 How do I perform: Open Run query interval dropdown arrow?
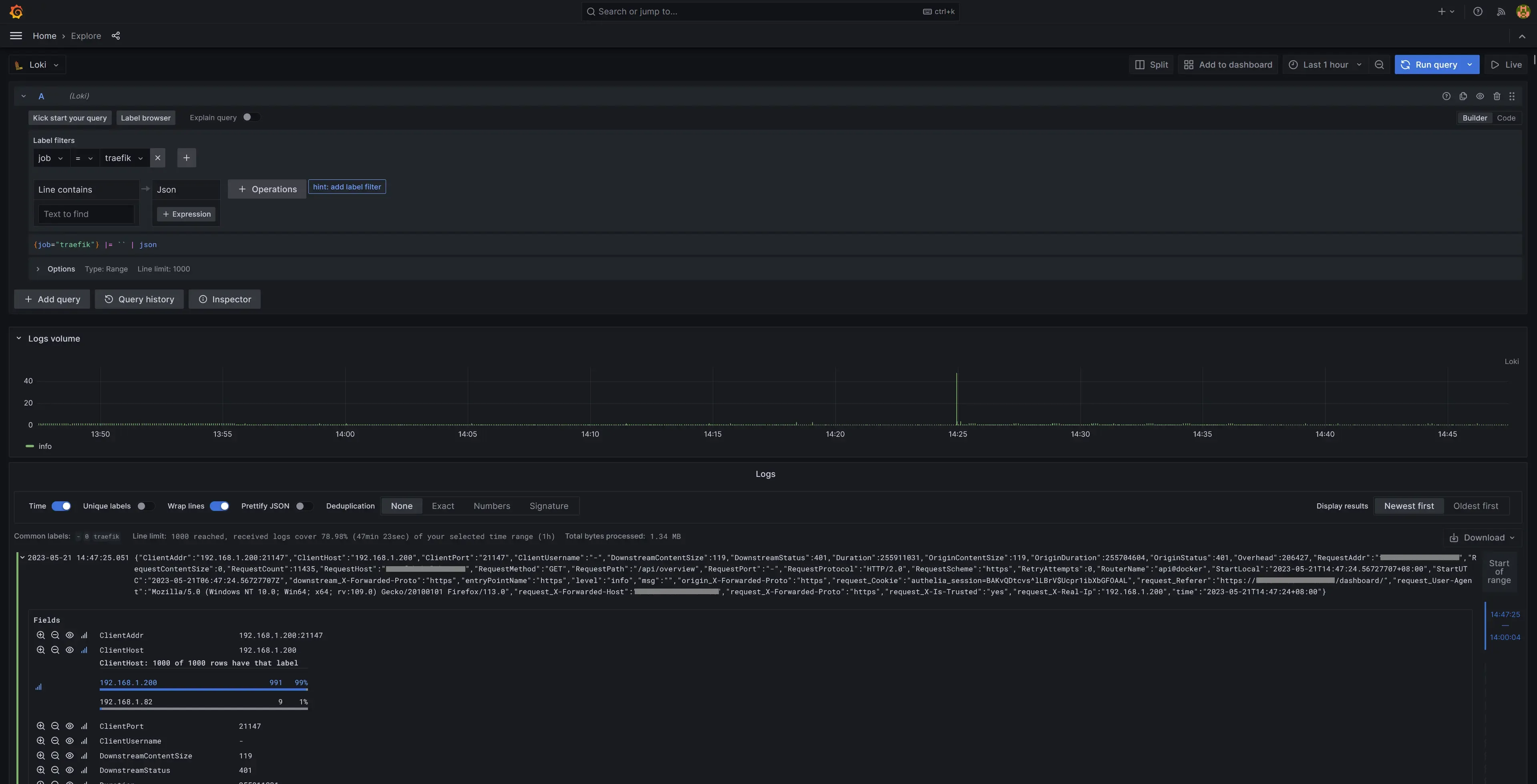(1470, 64)
